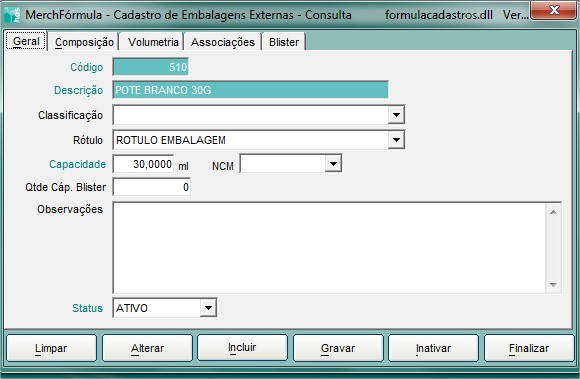Click the Incluir button
The height and width of the screenshot is (379, 580).
(x=242, y=347)
